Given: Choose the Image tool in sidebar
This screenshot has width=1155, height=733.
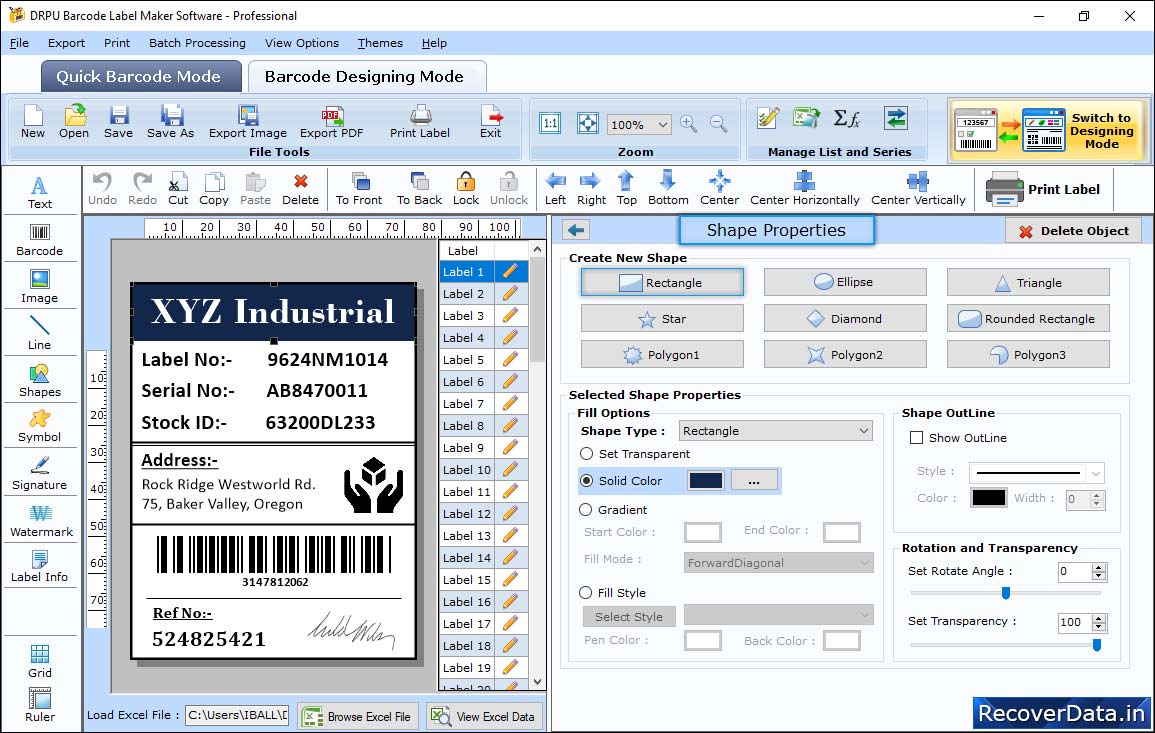Looking at the screenshot, I should click(x=40, y=287).
